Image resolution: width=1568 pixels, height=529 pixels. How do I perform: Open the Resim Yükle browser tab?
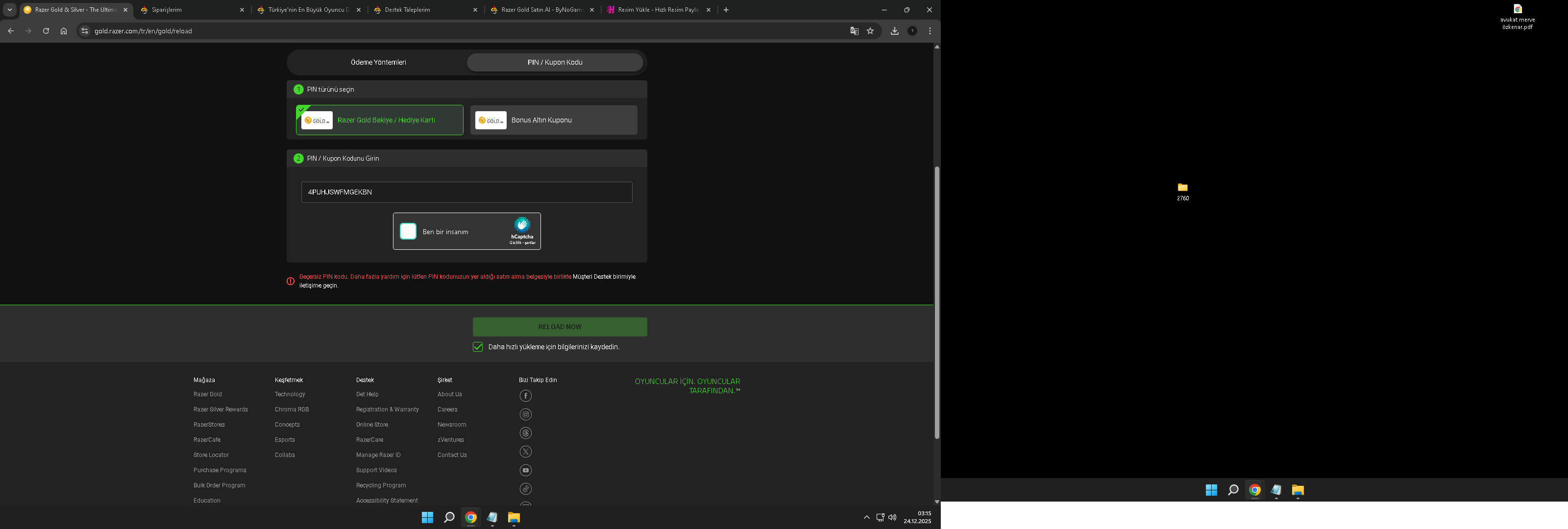click(x=659, y=10)
